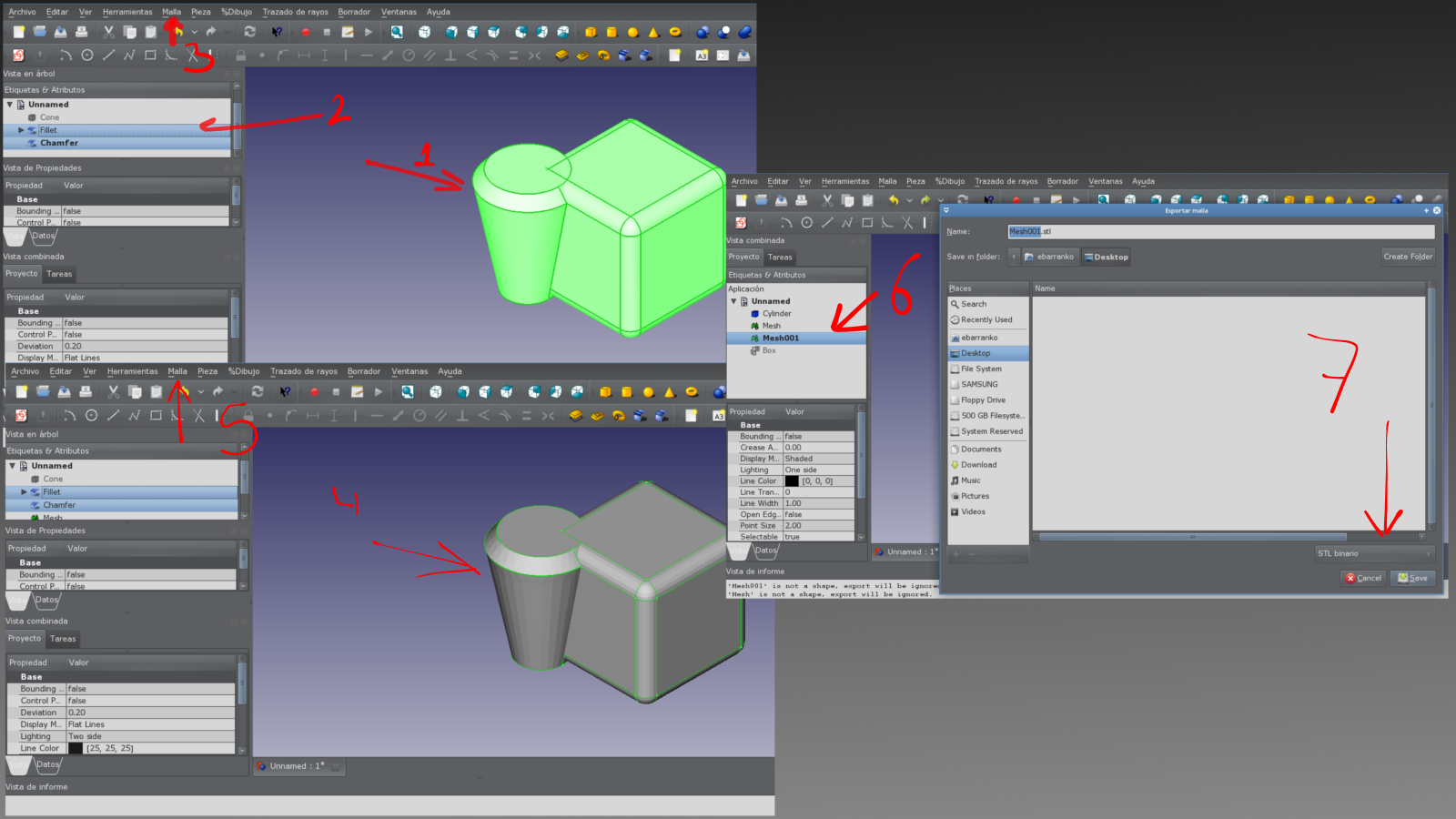Click Cancel button in Exportar malla dialog
This screenshot has width=1456, height=819.
pos(1363,578)
